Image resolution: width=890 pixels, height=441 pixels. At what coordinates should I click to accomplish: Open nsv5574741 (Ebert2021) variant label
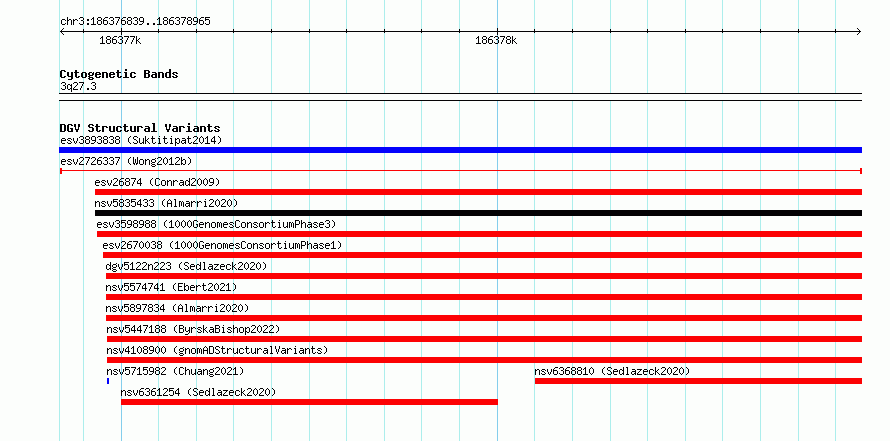[x=171, y=287]
